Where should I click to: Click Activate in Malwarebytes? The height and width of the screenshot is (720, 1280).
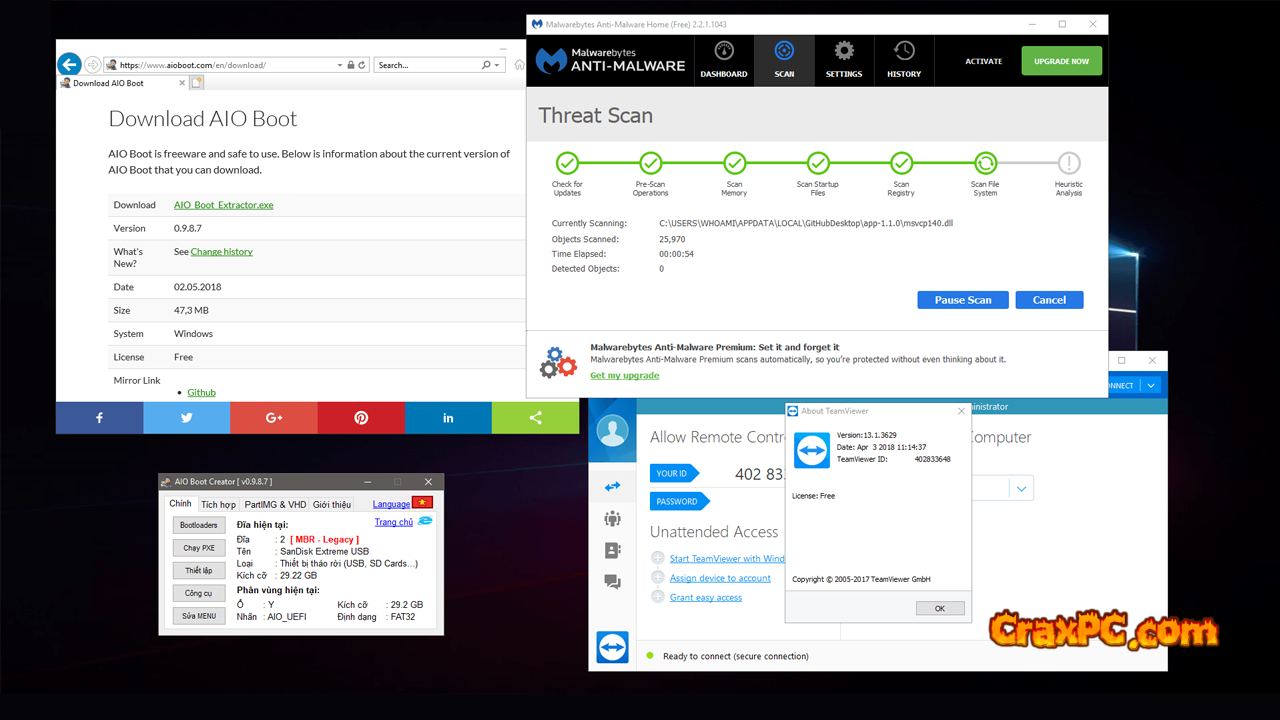point(984,61)
